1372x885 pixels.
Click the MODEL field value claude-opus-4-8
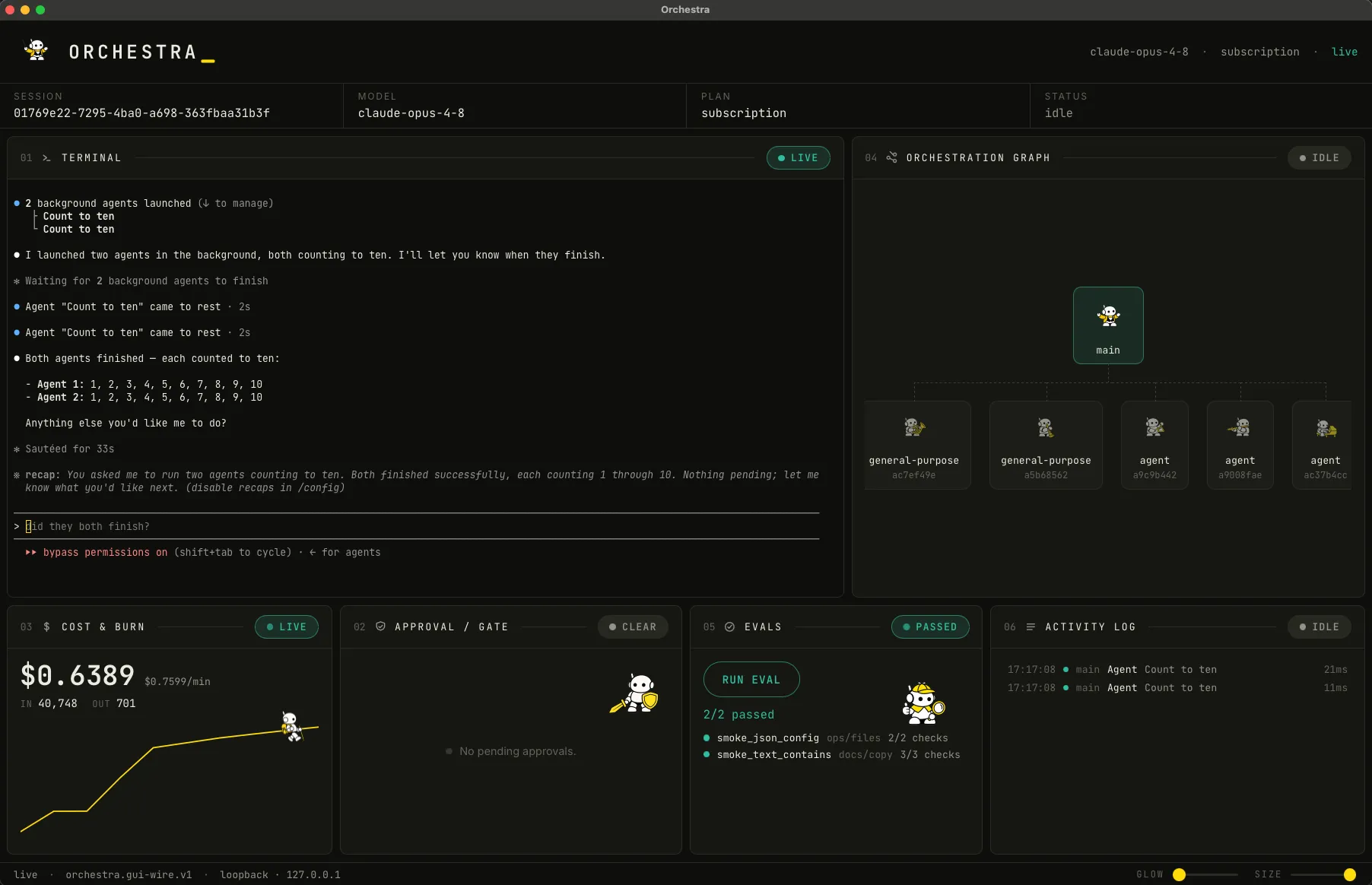tap(411, 113)
